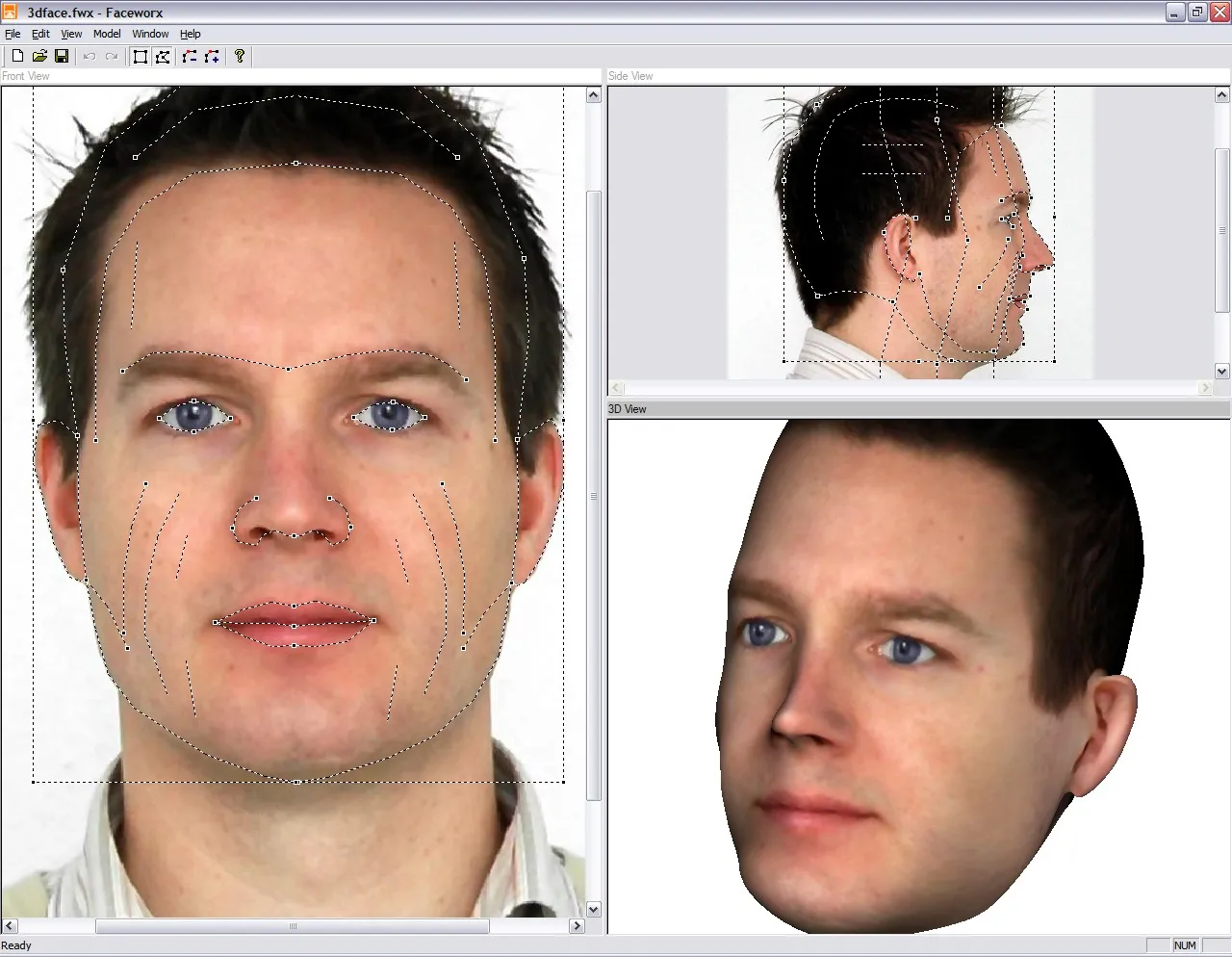Open the Help menu
The image size is (1232, 957).
click(191, 34)
